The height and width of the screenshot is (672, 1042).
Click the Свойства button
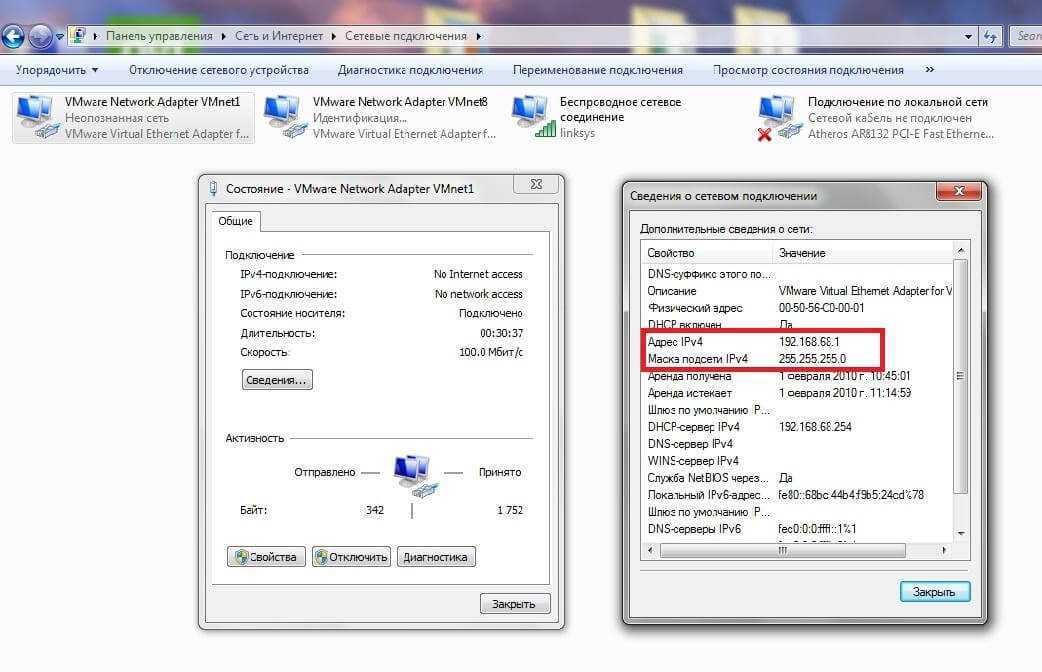click(265, 557)
